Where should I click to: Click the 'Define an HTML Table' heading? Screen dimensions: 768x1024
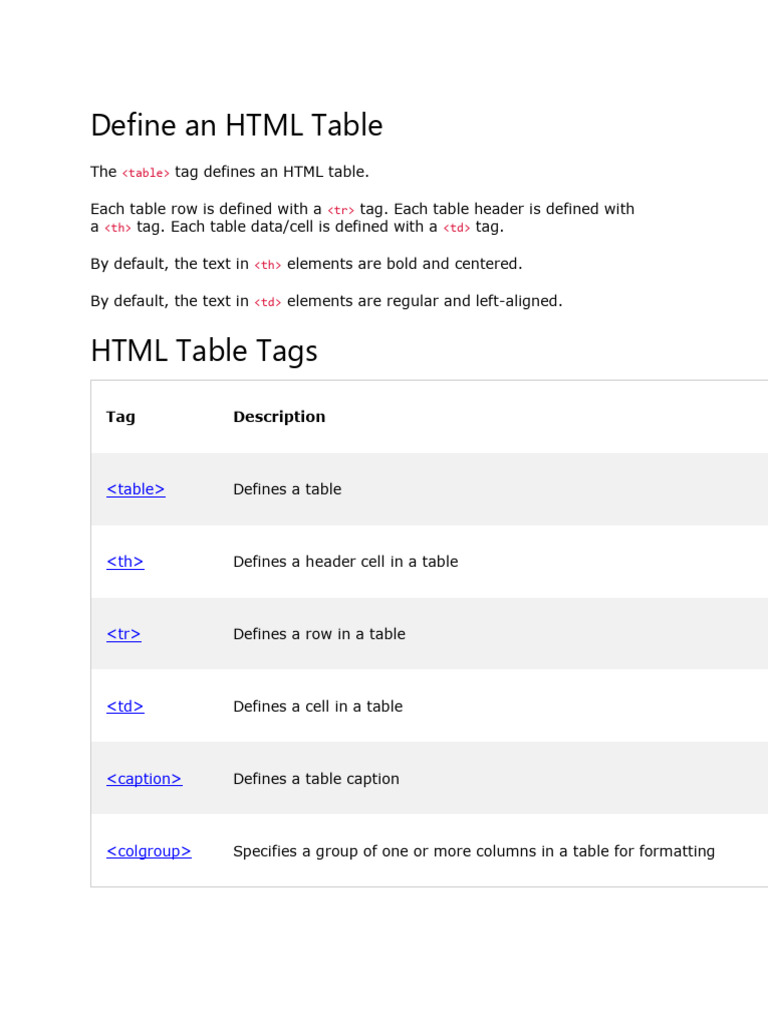point(236,125)
